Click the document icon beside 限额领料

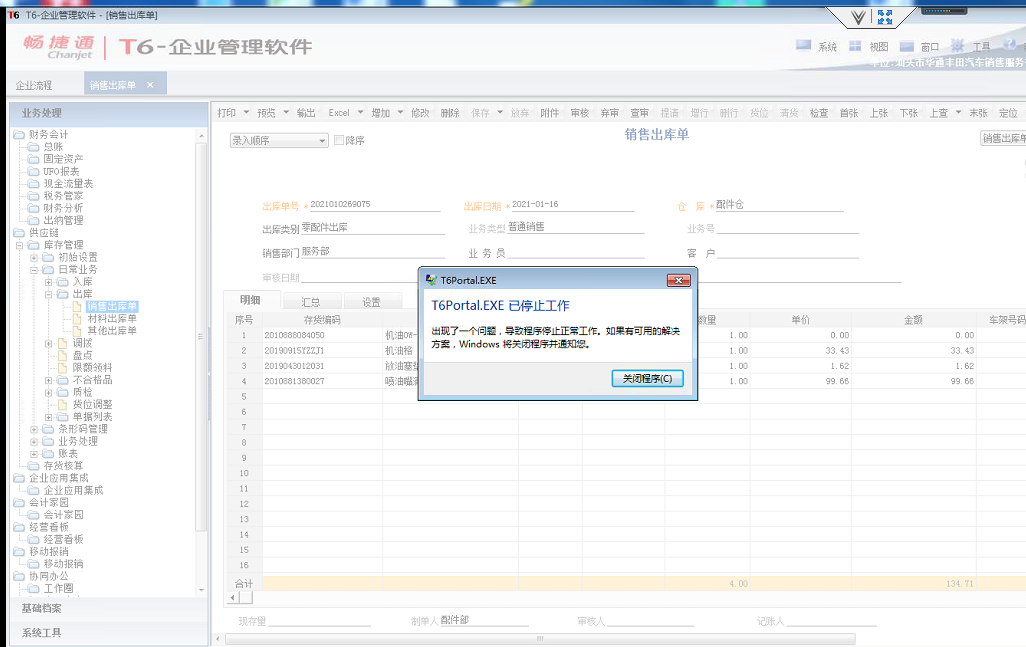click(63, 368)
